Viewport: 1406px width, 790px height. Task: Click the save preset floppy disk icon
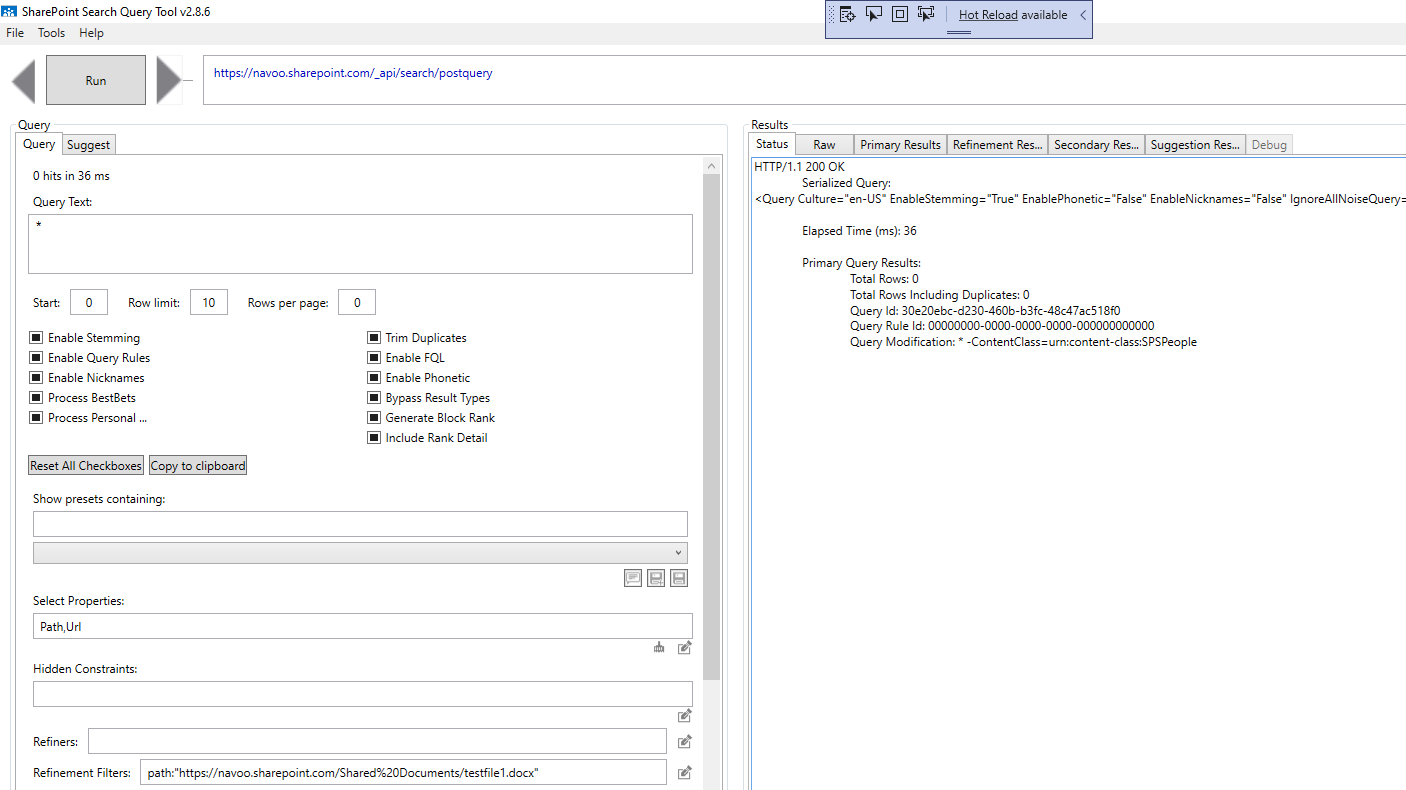(678, 577)
